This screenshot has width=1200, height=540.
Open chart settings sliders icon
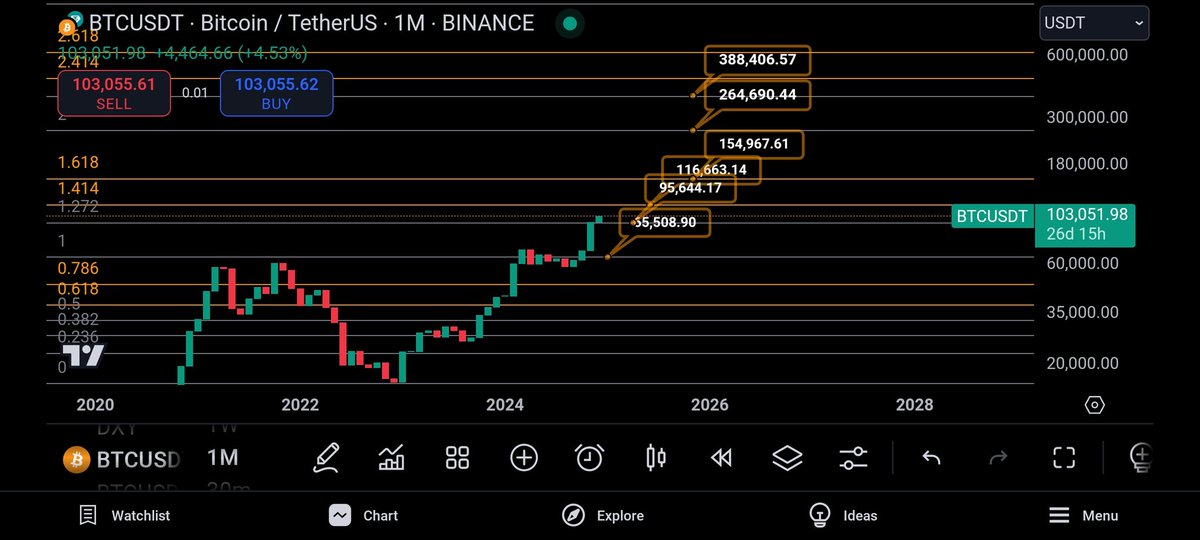click(853, 458)
